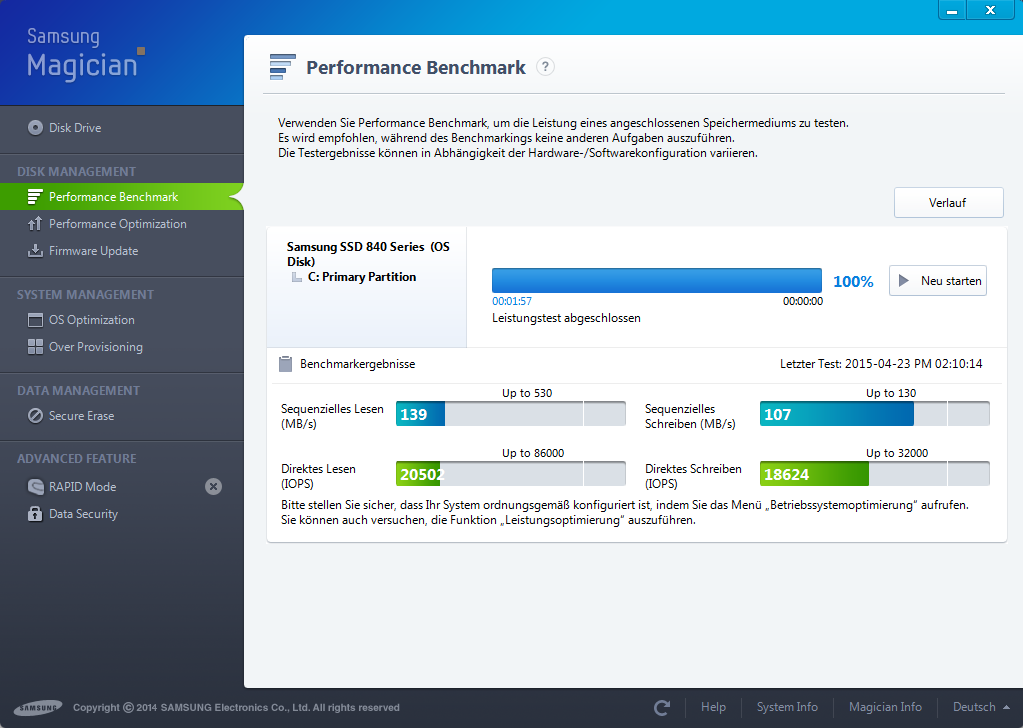Click the 'Up to 130' label
The height and width of the screenshot is (728, 1023).
tap(891, 393)
